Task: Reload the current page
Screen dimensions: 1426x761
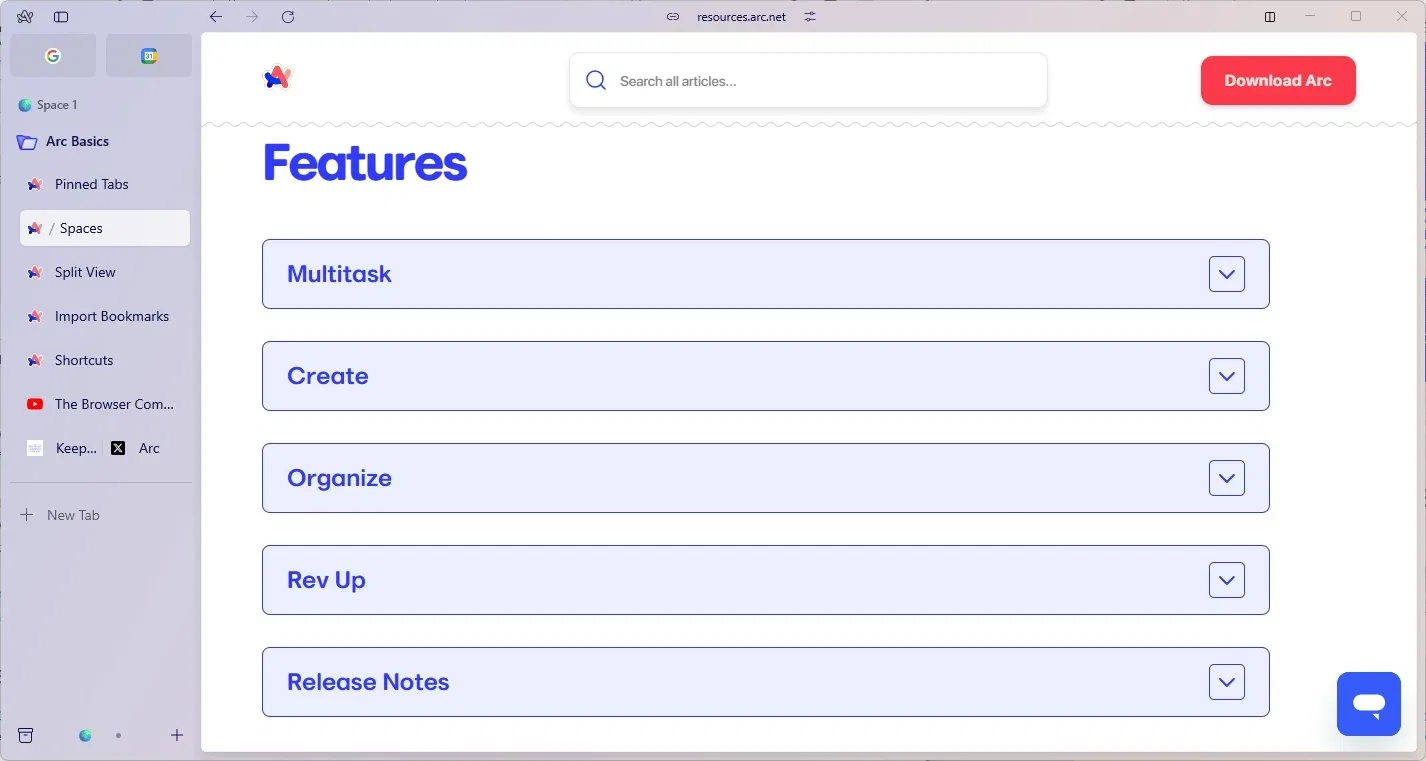Action: coord(288,17)
